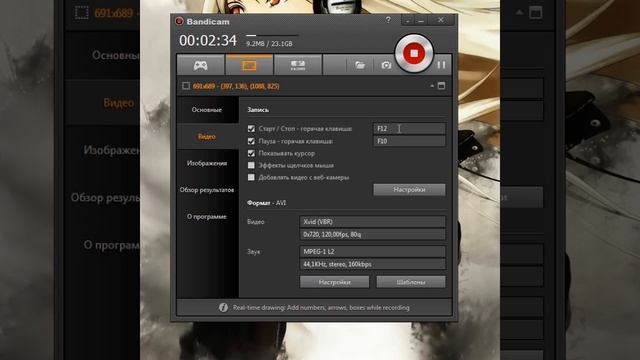Click the Формат - AVI heading
This screenshot has height=360, width=640.
click(x=267, y=203)
